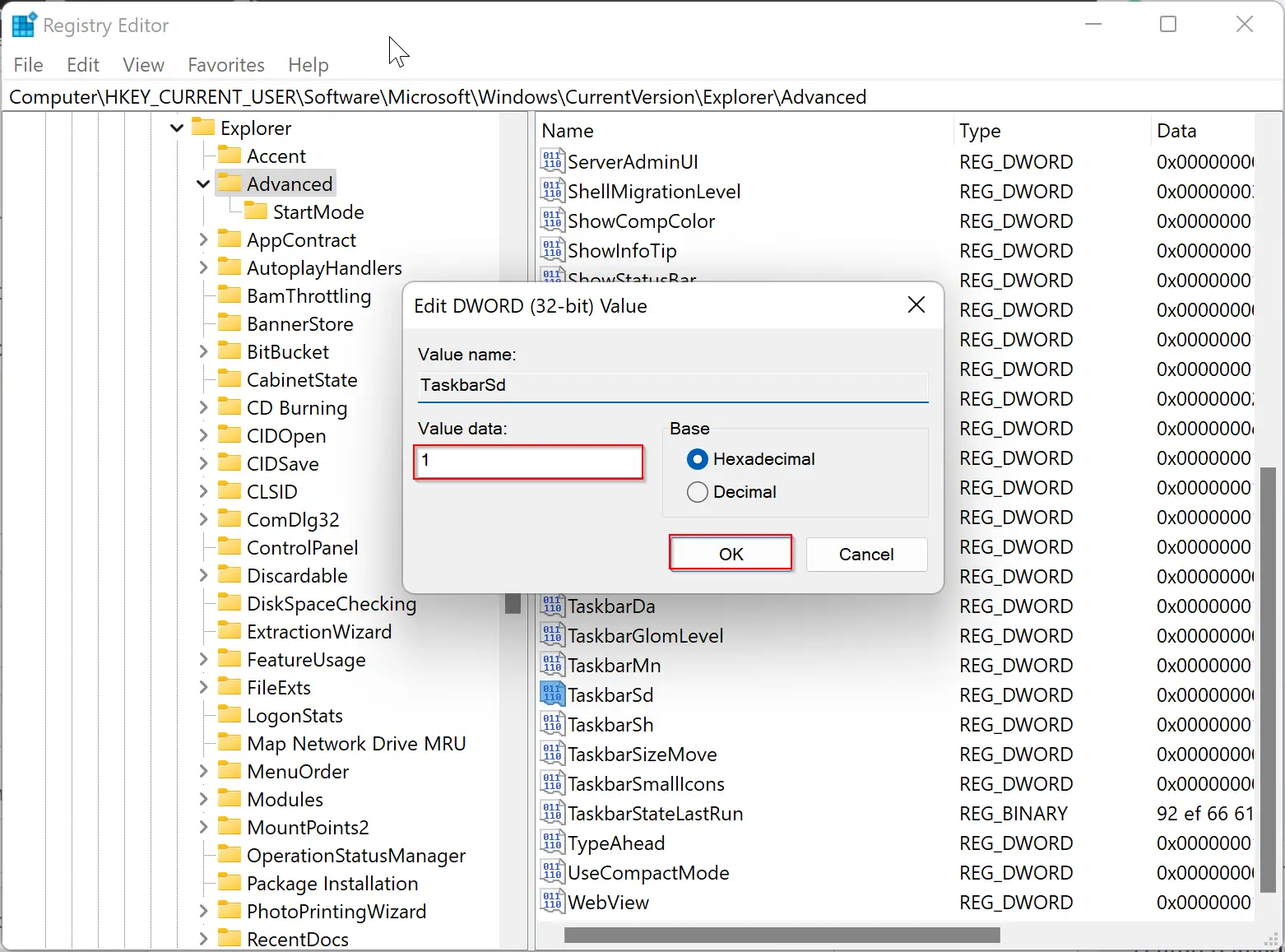Select the MenuOrder key in the tree
The height and width of the screenshot is (952, 1285).
[x=298, y=771]
